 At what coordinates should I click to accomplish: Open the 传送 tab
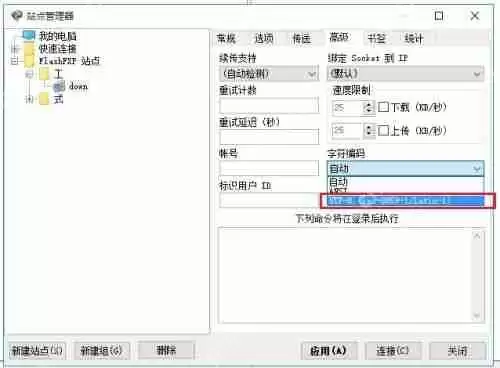tap(301, 38)
